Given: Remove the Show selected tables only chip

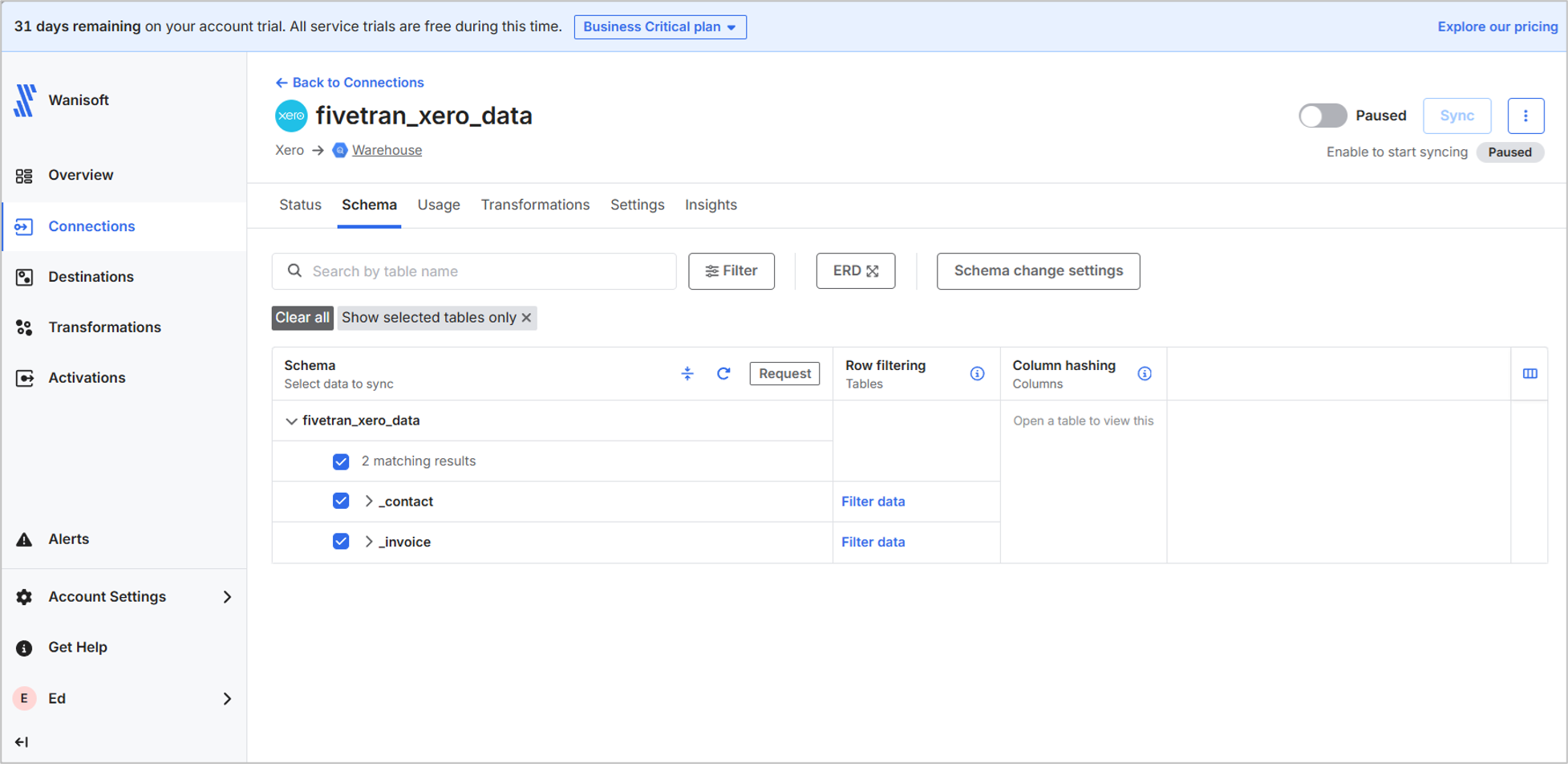Looking at the screenshot, I should [x=526, y=318].
